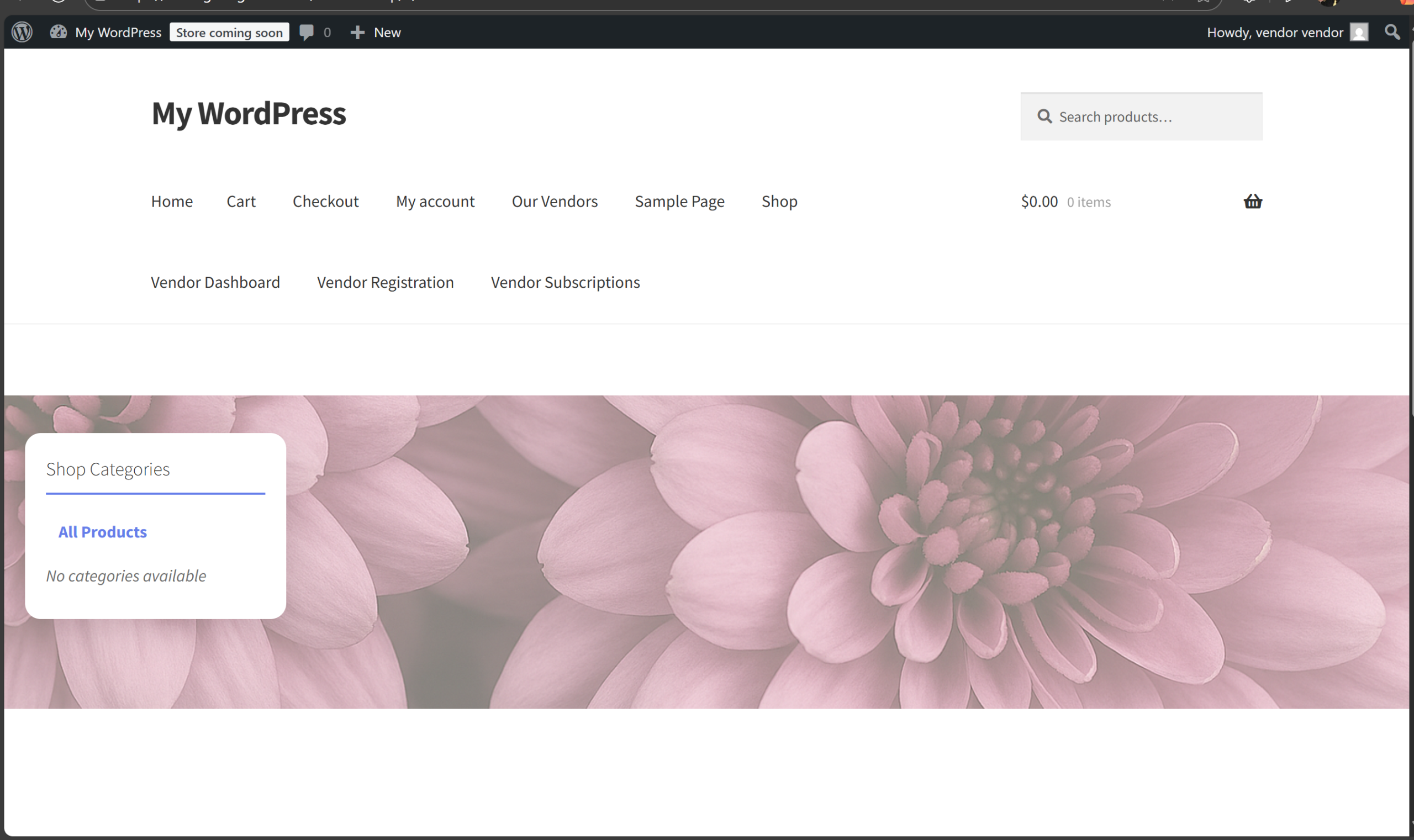Click the plus icon next to New
This screenshot has width=1414, height=840.
pyautogui.click(x=357, y=32)
